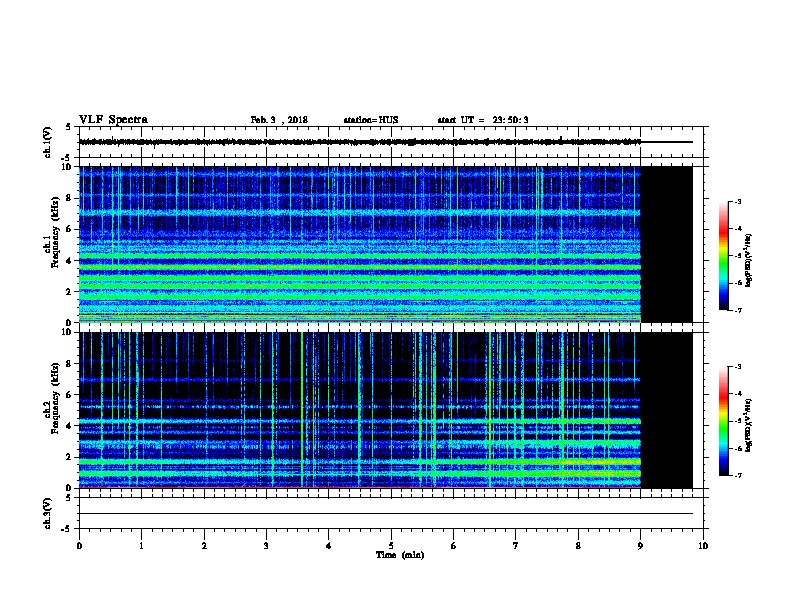Click the "-7" label on the ch.2 color scale
Image resolution: width=792 pixels, height=612 pixels.
click(737, 475)
